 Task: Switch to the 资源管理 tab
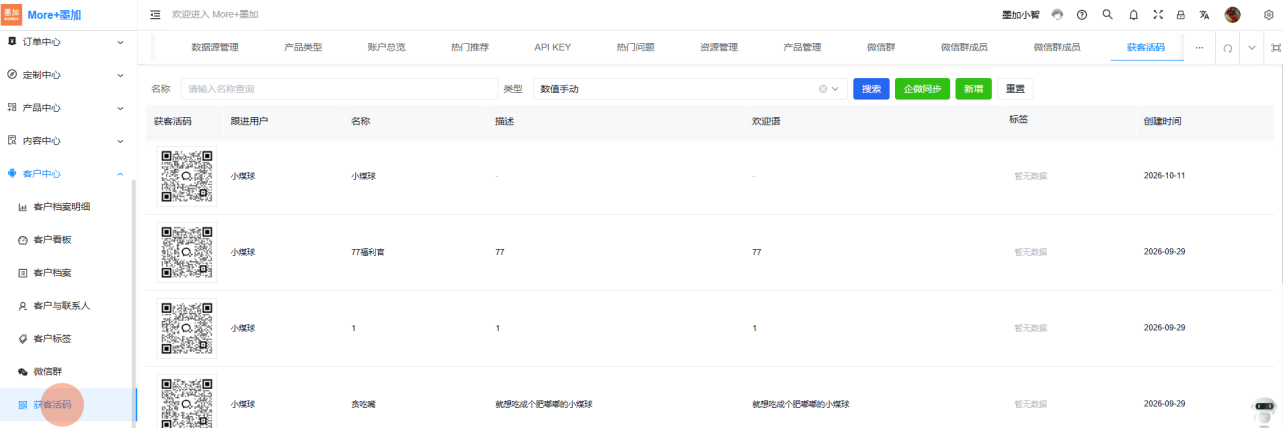click(718, 47)
